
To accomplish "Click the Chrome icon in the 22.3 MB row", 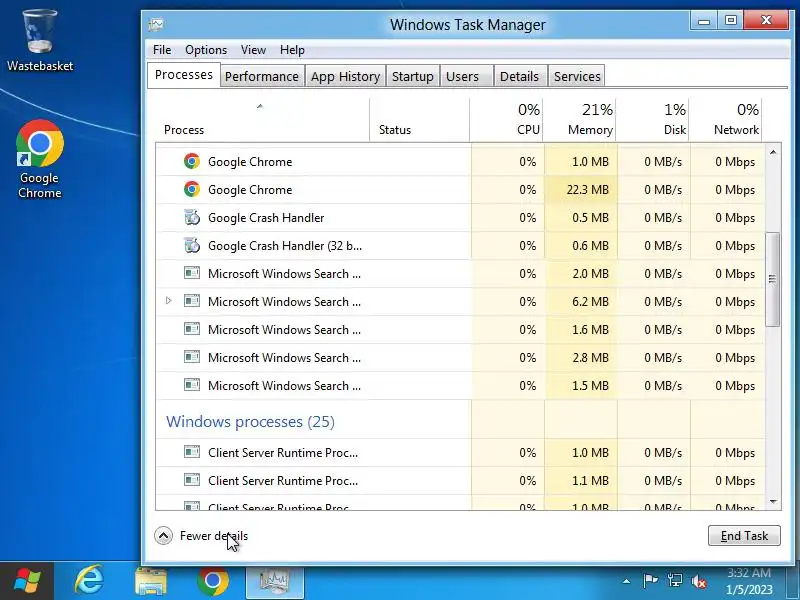I will [192, 189].
